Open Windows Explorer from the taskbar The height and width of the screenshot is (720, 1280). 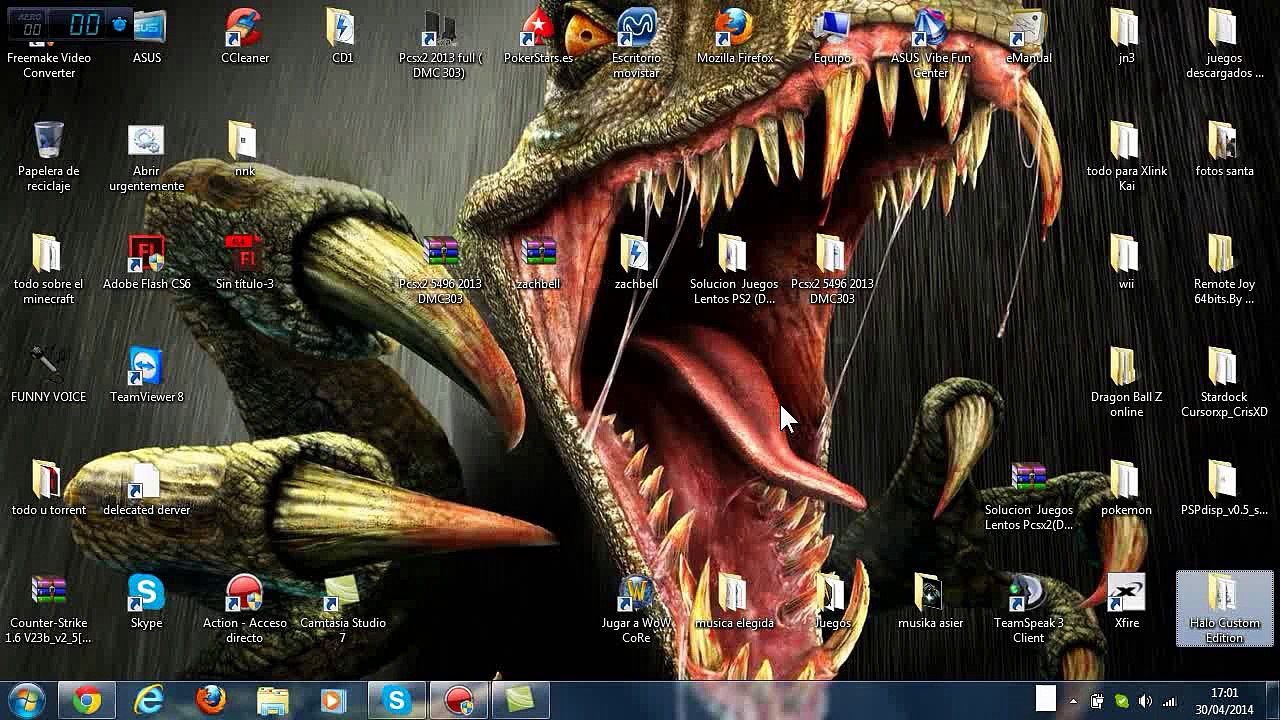click(273, 701)
